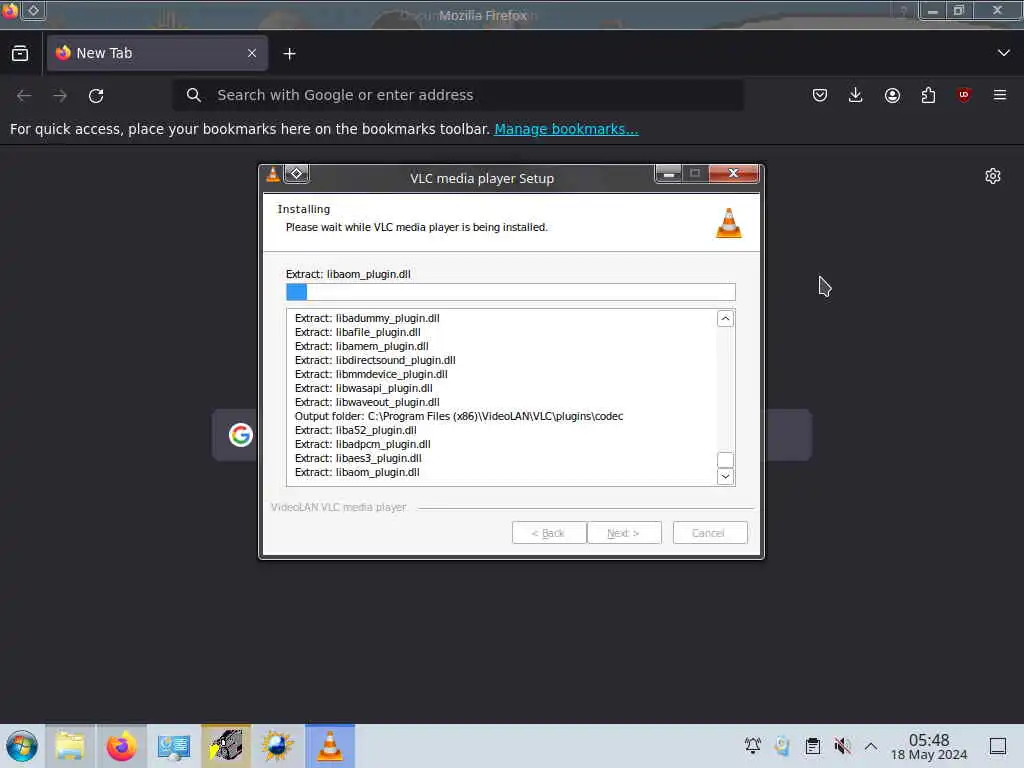Screen dimensions: 1024x768
Task: Open Firefox tab overview list button
Action: click(x=20, y=54)
